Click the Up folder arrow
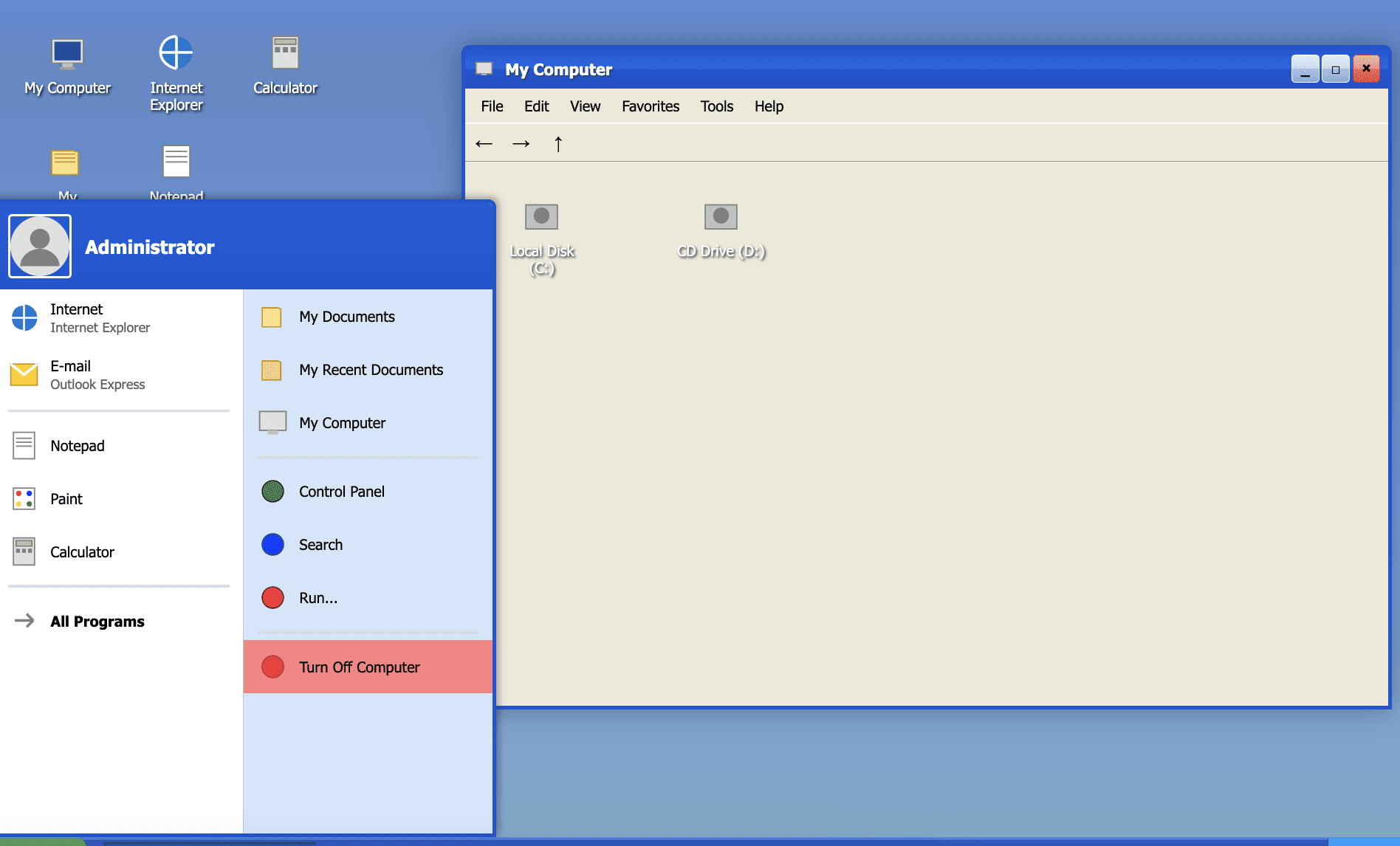Image resolution: width=1400 pixels, height=846 pixels. click(558, 143)
